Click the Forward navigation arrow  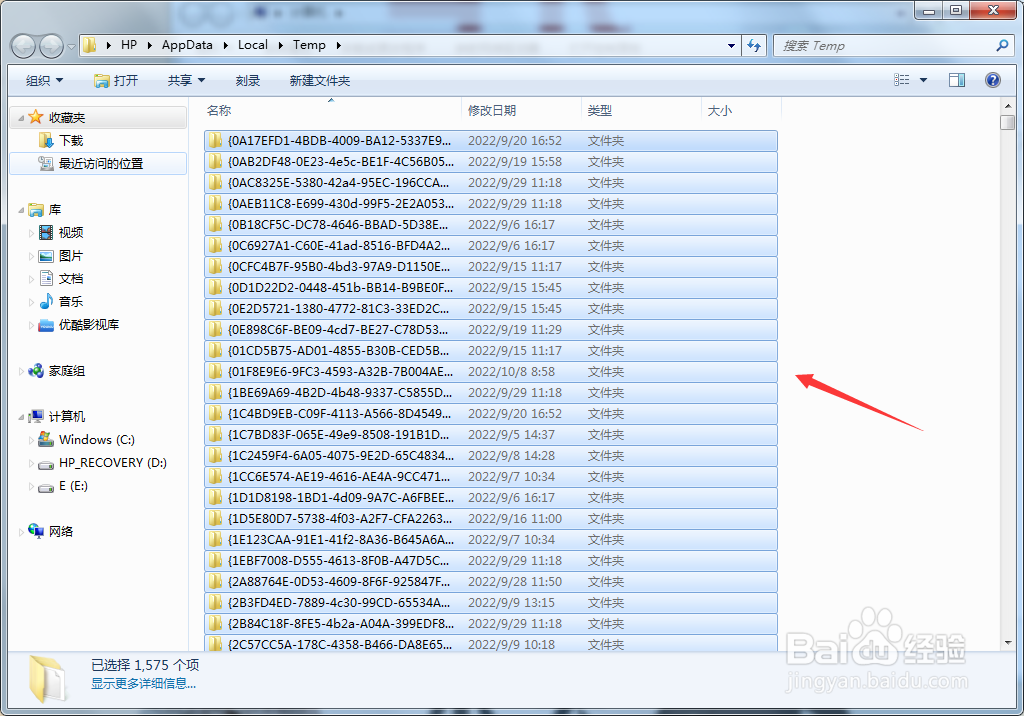(51, 46)
